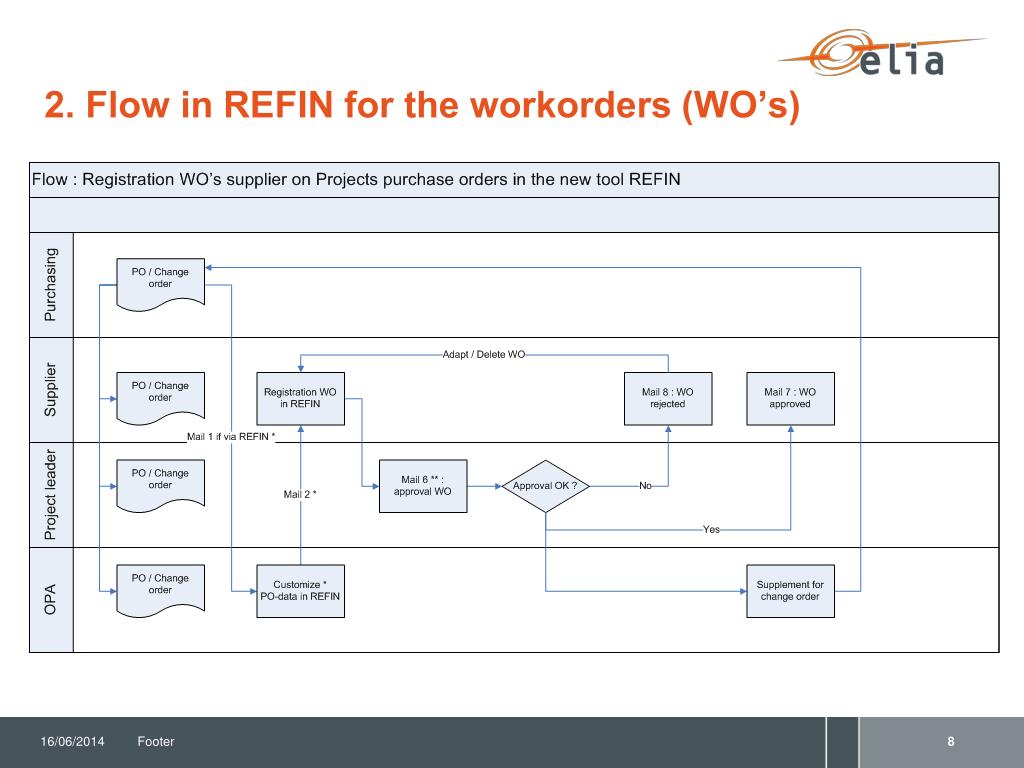Click the 'Mail 1 if via REFIN *' label
1024x768 pixels.
pos(231,436)
